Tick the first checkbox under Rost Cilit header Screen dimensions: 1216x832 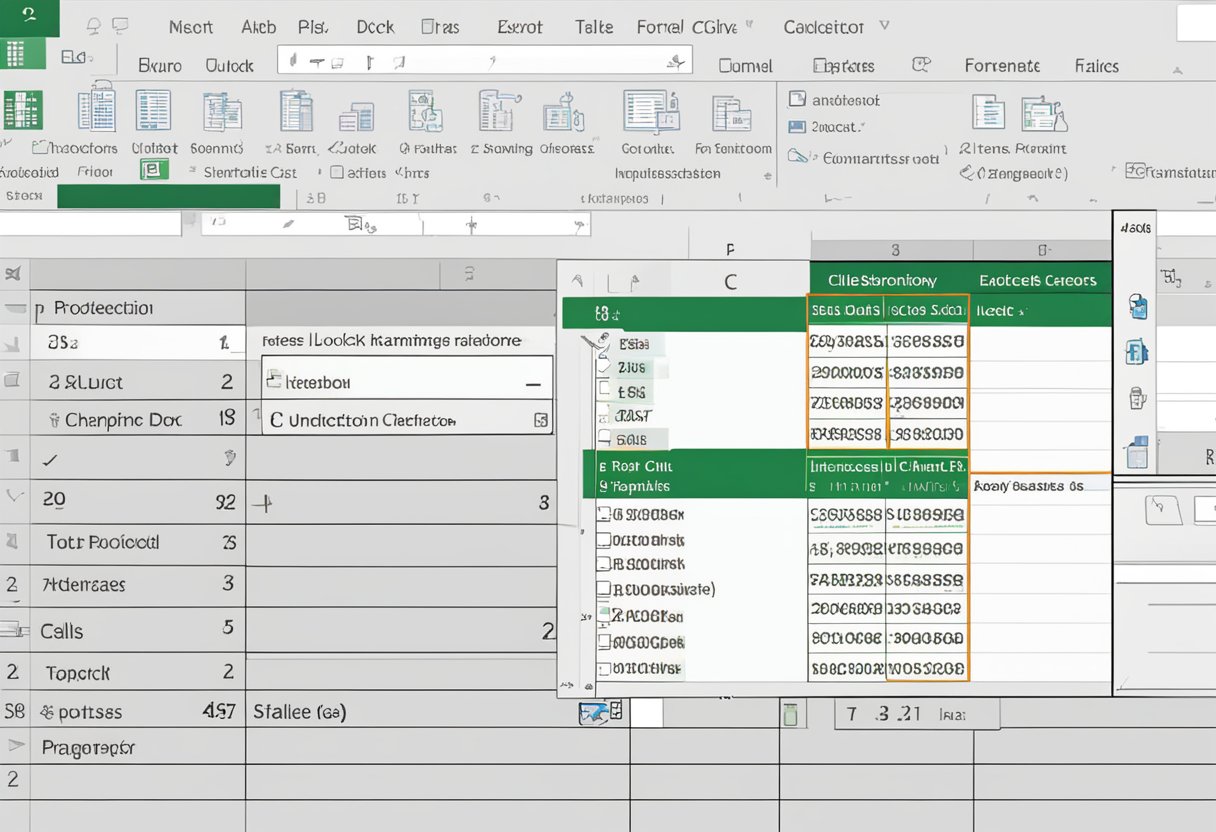pyautogui.click(x=603, y=515)
